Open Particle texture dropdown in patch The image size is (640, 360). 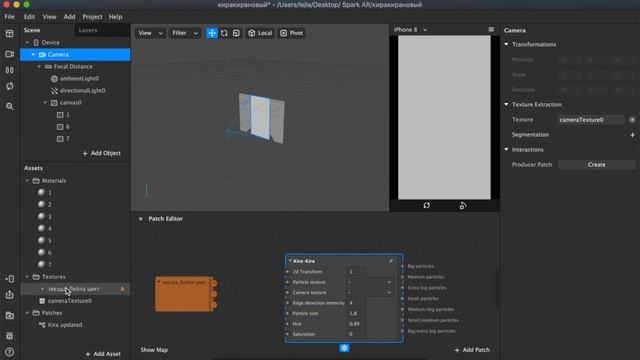pos(369,282)
